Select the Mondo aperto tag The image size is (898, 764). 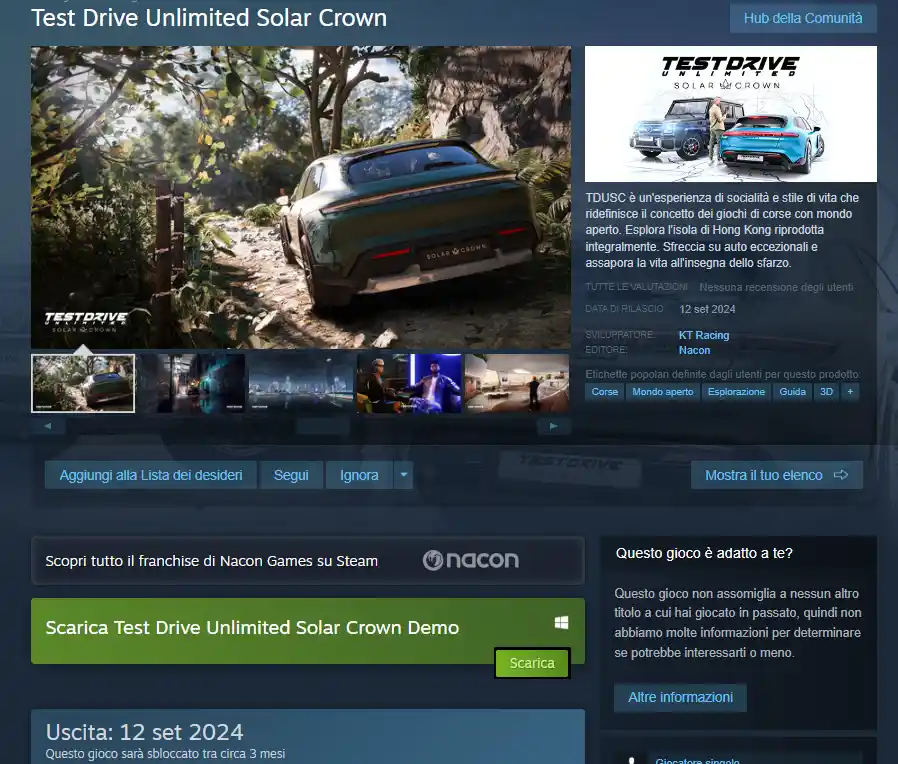coord(663,392)
